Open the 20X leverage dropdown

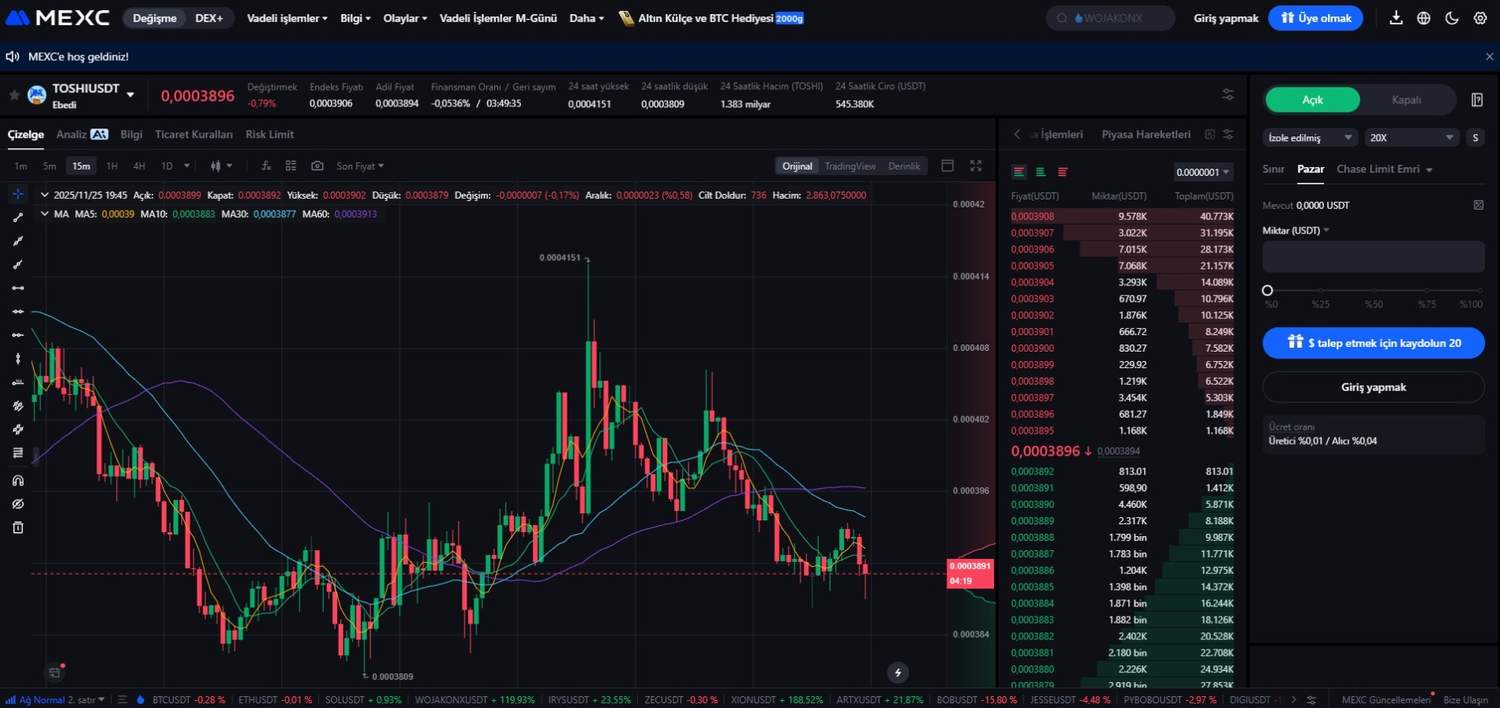[1412, 138]
